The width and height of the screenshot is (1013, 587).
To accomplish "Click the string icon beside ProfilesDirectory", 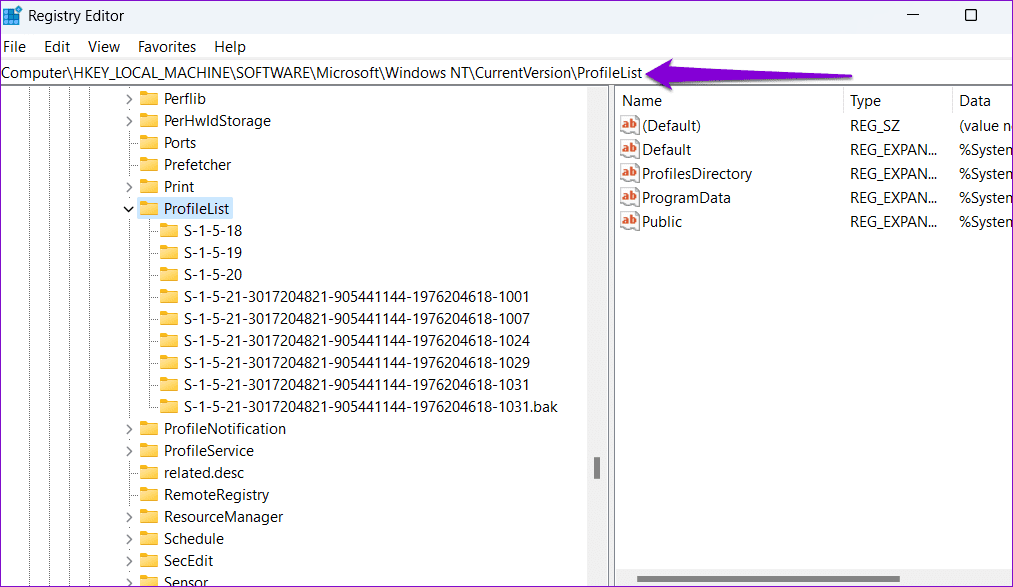I will tap(629, 172).
